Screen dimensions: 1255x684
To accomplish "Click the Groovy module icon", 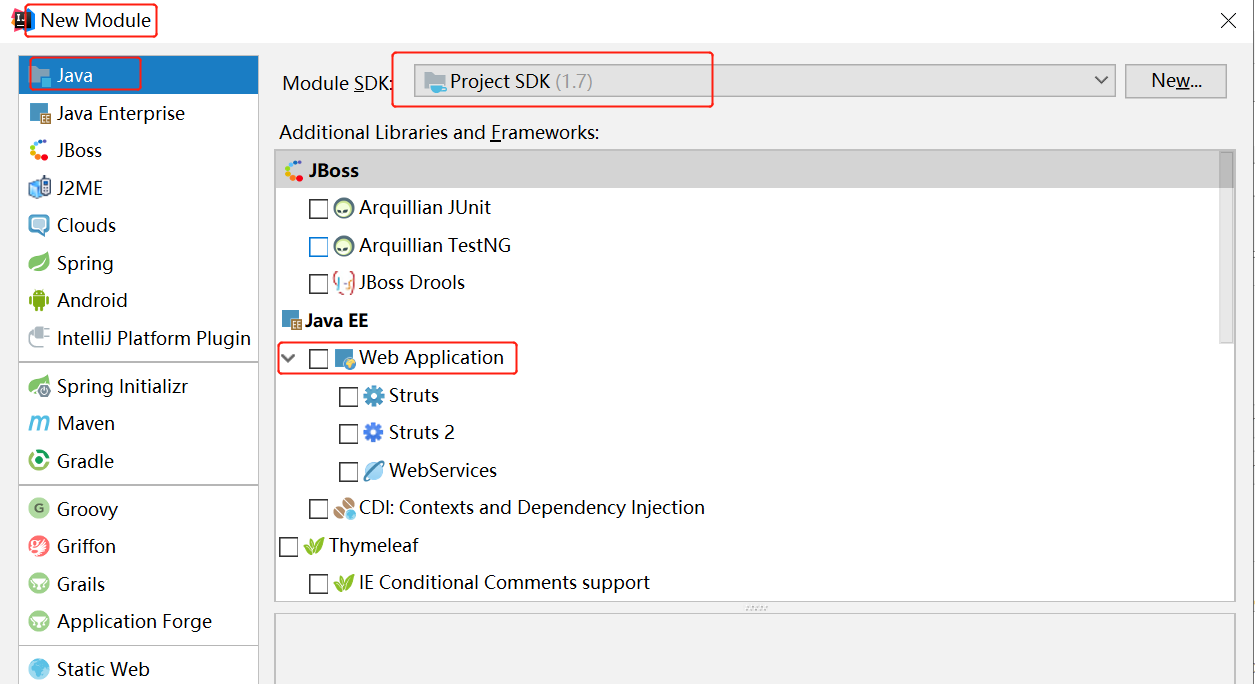I will click(39, 509).
